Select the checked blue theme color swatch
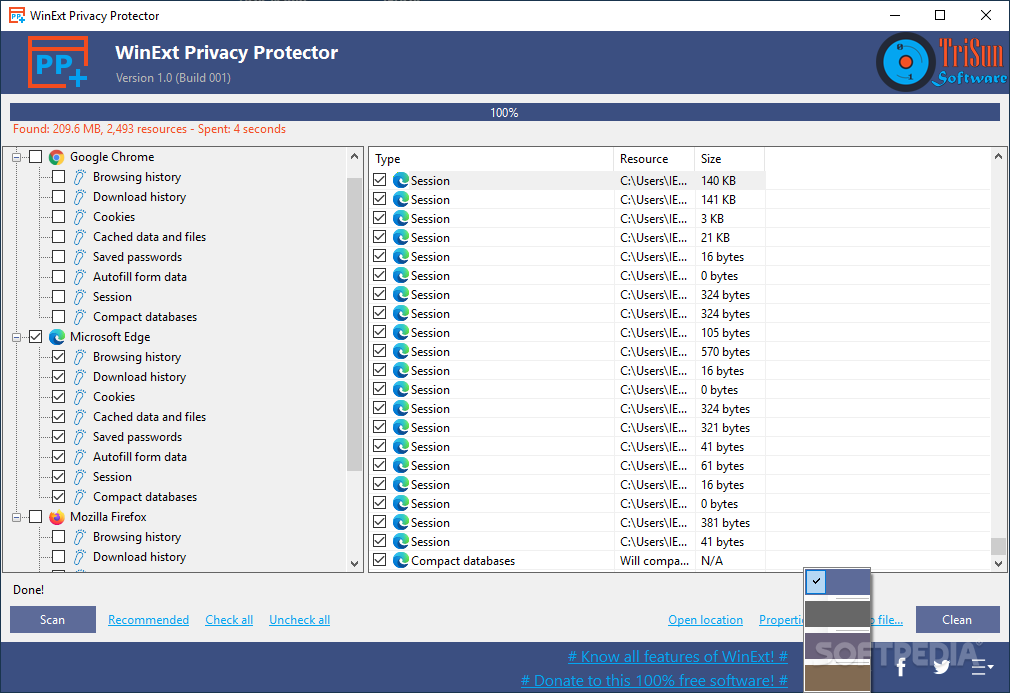Image resolution: width=1010 pixels, height=693 pixels. coord(837,582)
